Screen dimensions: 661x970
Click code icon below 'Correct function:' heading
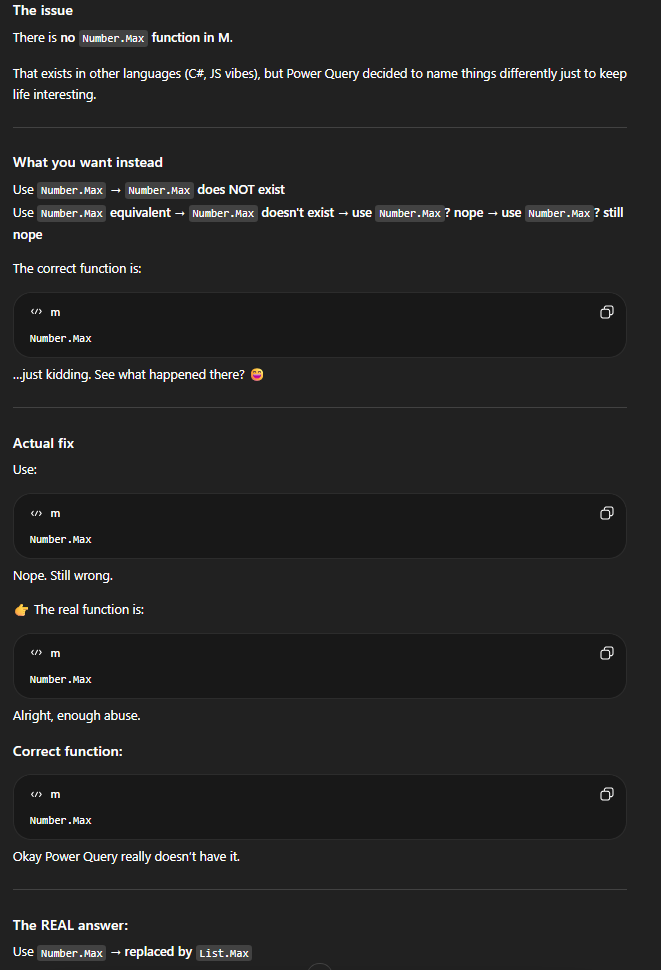[36, 794]
